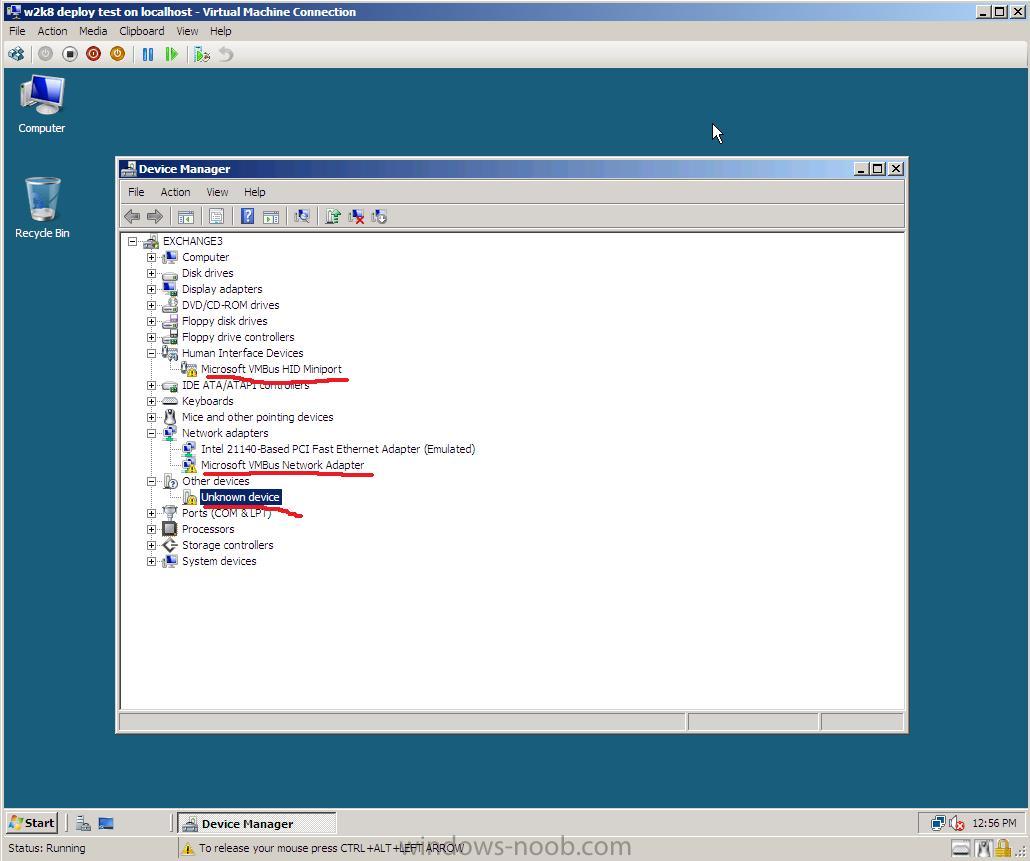
Task: Open the Clipboard menu
Action: [x=142, y=31]
